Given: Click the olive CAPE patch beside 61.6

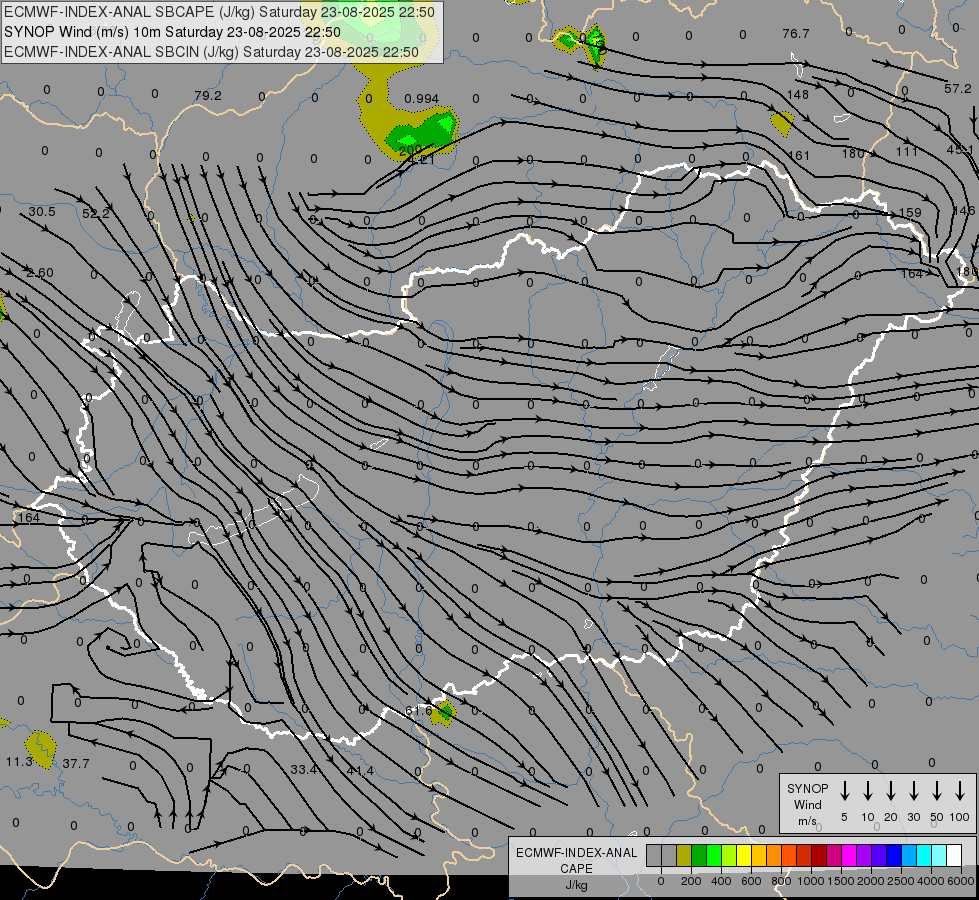Looking at the screenshot, I should [443, 713].
